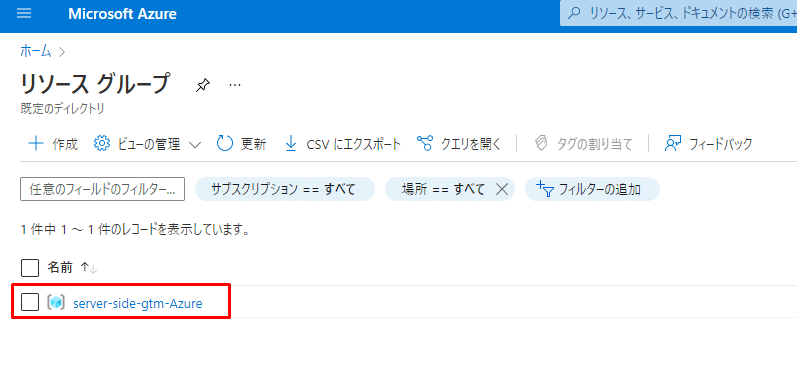Toggle select-all checkbox beside 名前
The width and height of the screenshot is (797, 382).
tap(30, 268)
